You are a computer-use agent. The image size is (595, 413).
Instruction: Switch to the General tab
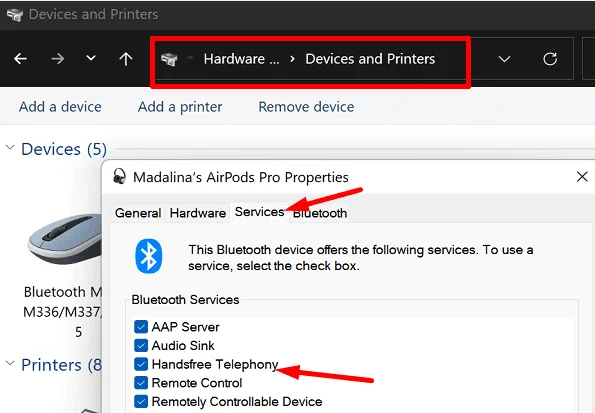[138, 213]
